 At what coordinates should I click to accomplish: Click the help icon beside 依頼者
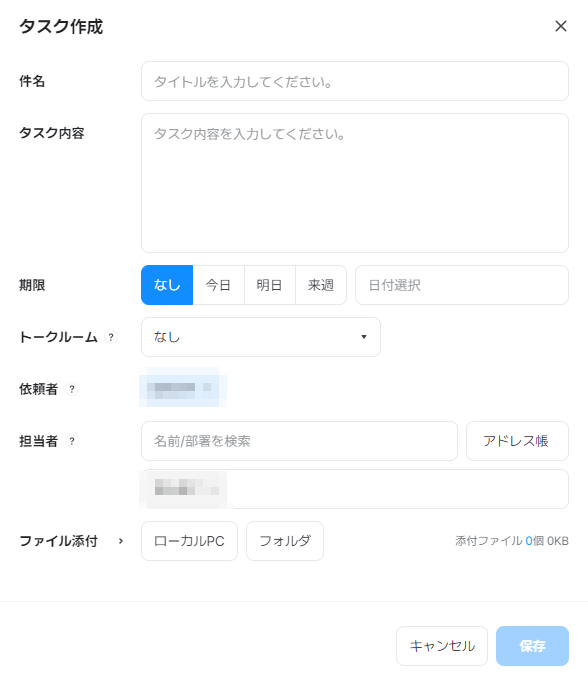(72, 389)
